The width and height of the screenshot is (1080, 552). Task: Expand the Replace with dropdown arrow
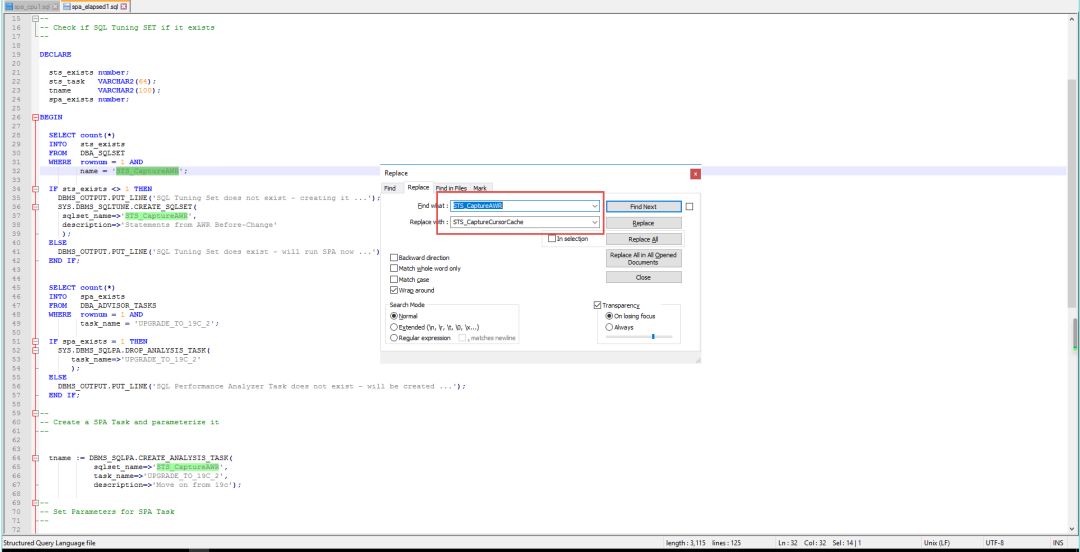pos(595,222)
